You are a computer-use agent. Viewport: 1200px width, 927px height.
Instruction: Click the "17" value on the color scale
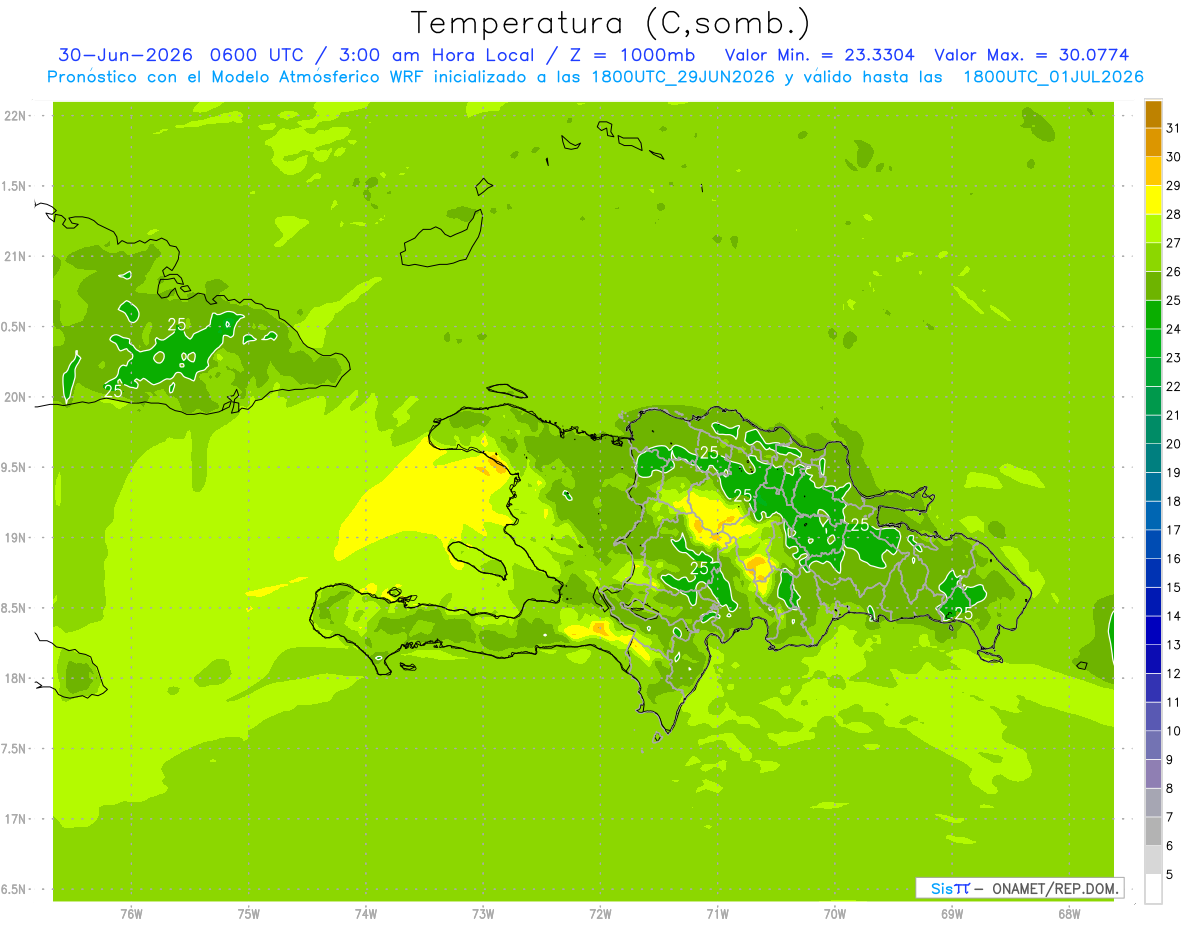click(1174, 530)
